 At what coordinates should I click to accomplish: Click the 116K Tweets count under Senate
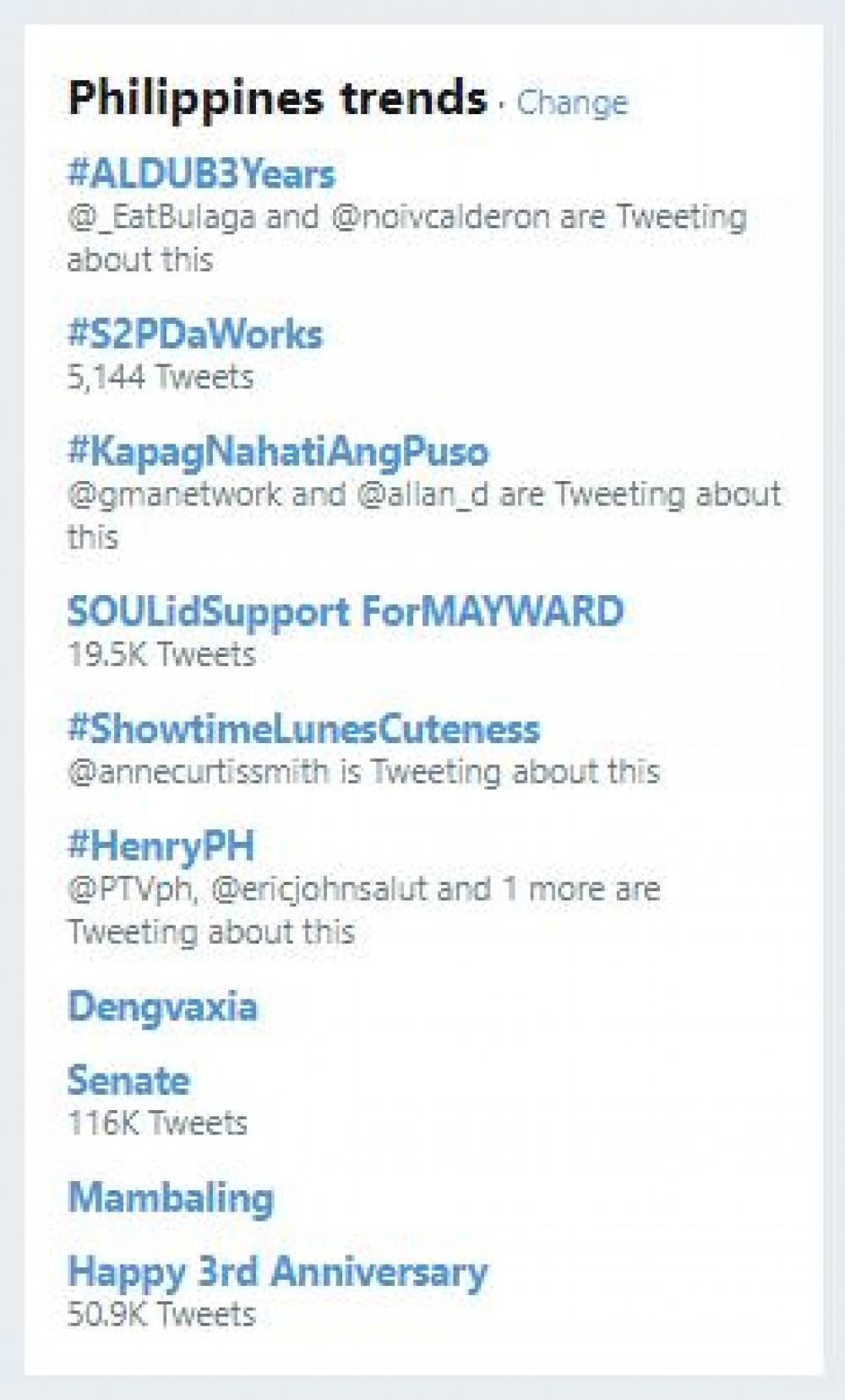pyautogui.click(x=157, y=1123)
